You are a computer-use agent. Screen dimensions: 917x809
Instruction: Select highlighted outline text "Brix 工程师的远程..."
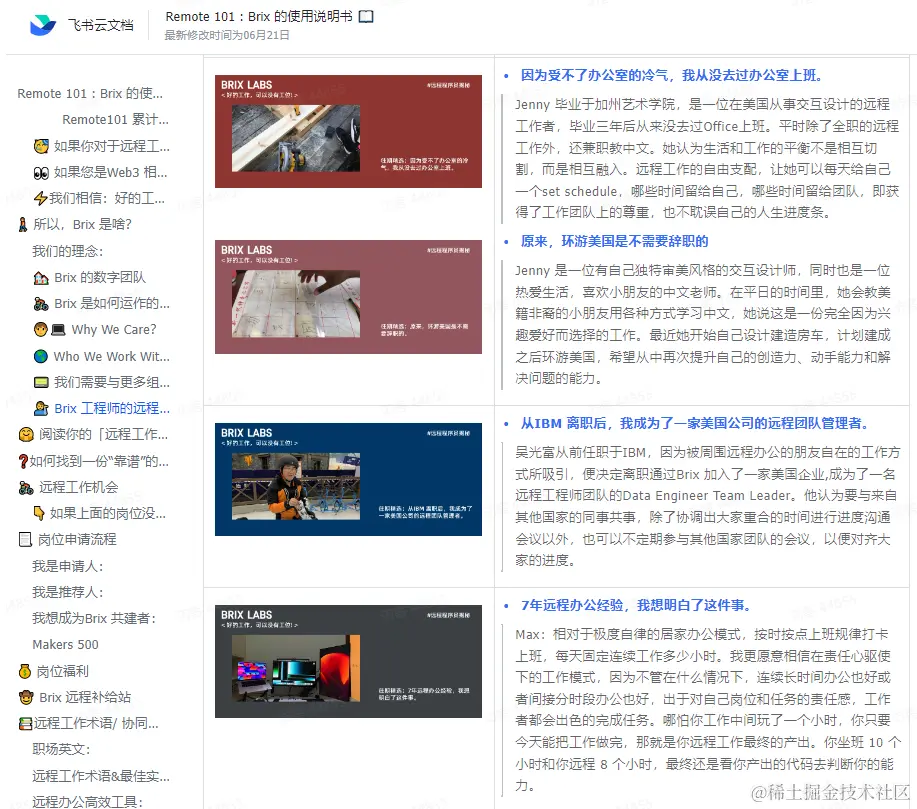[112, 408]
